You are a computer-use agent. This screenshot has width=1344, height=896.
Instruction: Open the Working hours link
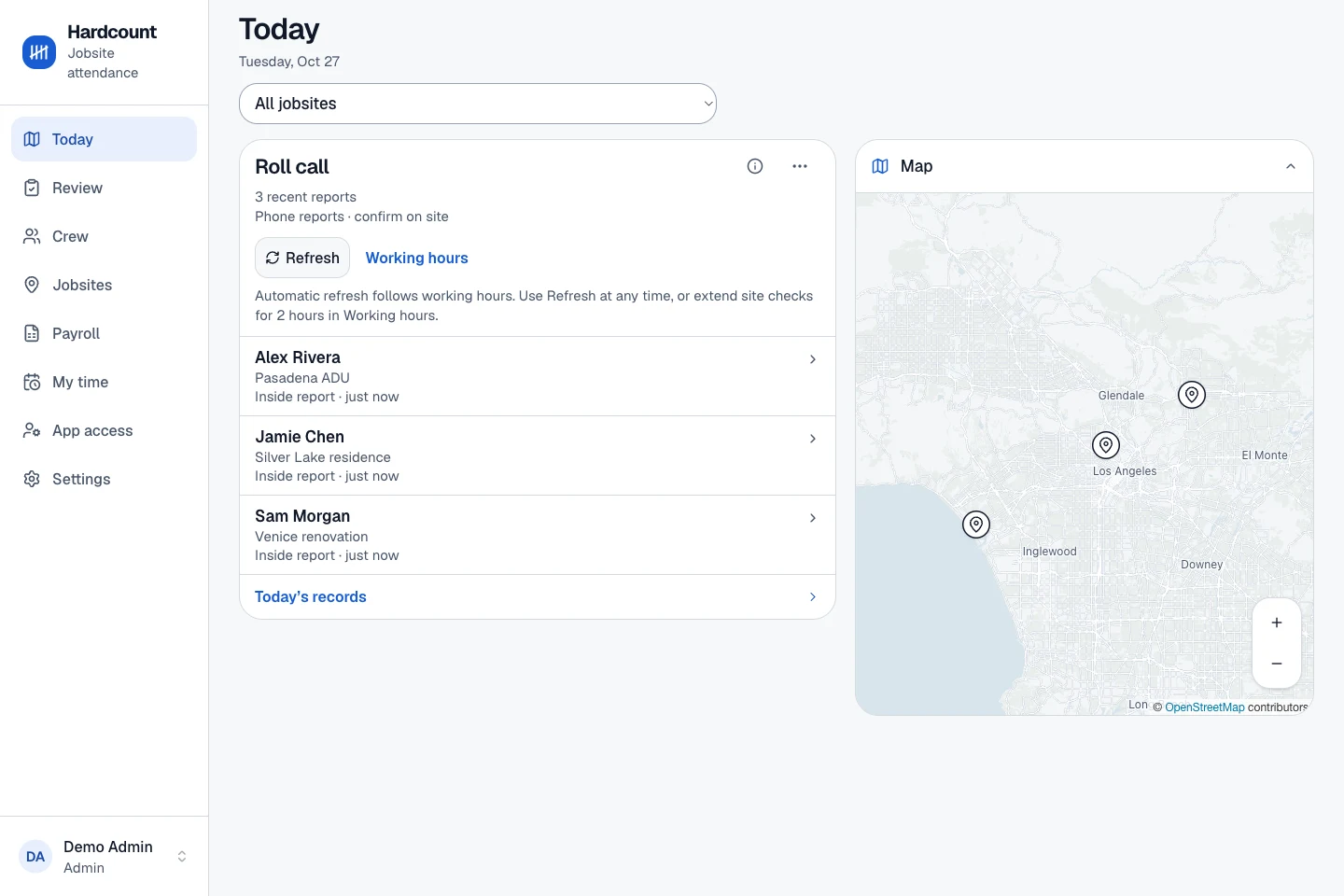tap(416, 258)
